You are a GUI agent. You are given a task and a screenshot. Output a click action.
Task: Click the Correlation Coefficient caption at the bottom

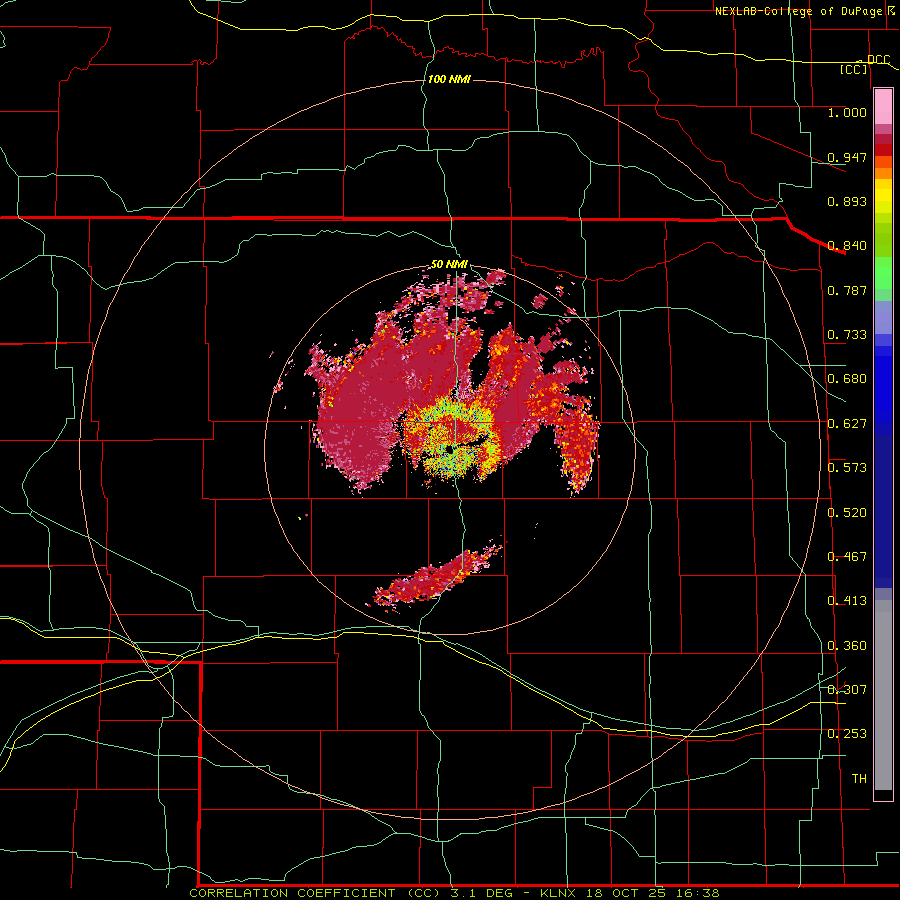point(453,893)
